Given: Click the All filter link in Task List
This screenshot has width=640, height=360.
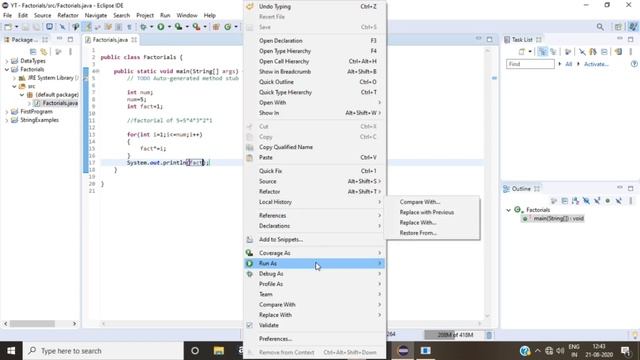Looking at the screenshot, I should pyautogui.click(x=569, y=64).
